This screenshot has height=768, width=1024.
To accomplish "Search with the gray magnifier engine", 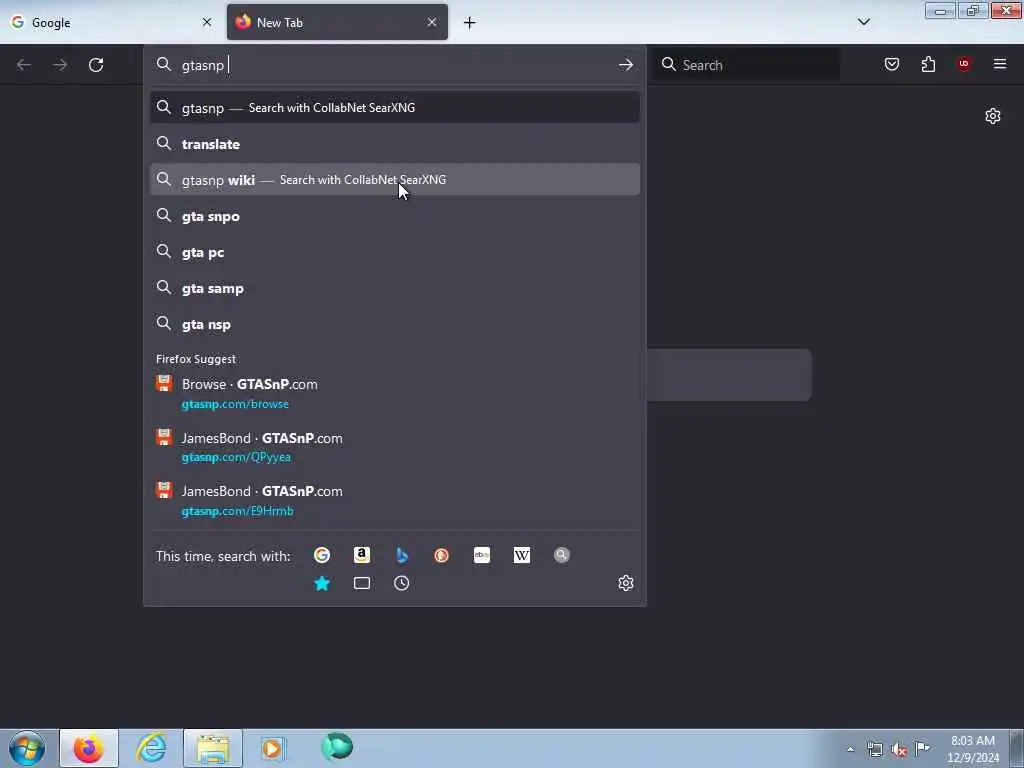I will [x=562, y=555].
